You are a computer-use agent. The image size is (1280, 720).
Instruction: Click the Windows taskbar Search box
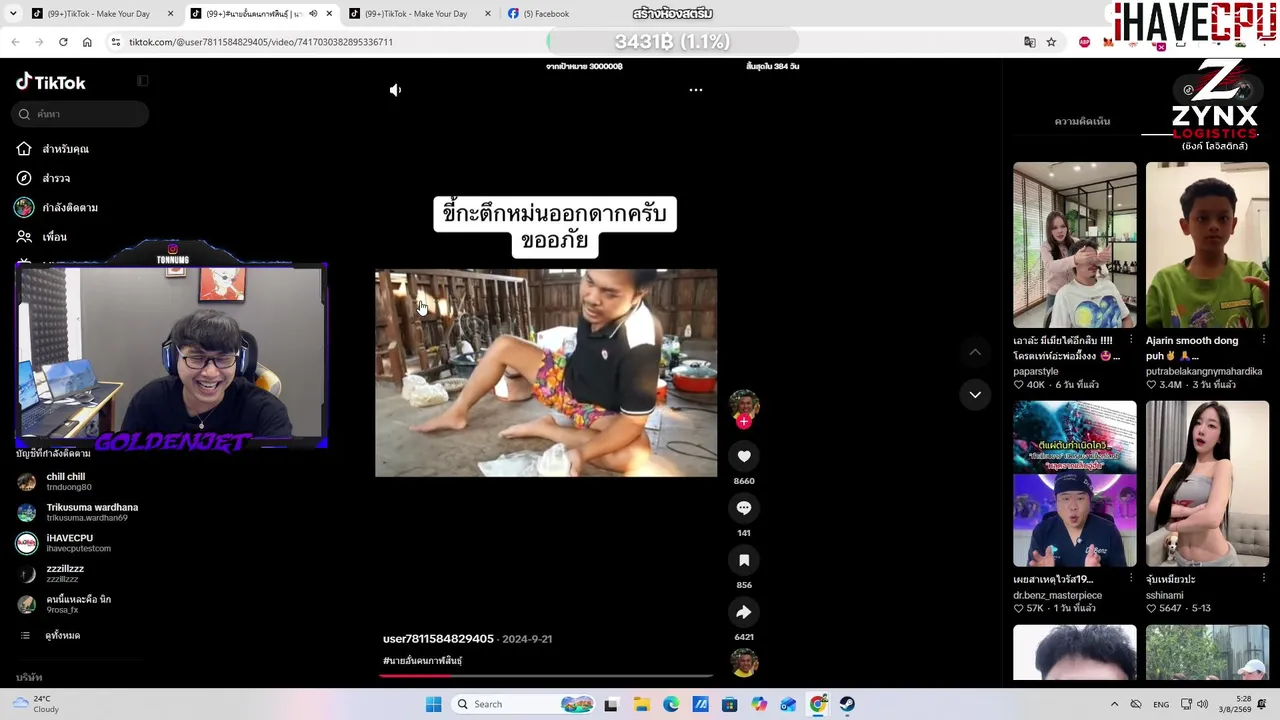(524, 704)
